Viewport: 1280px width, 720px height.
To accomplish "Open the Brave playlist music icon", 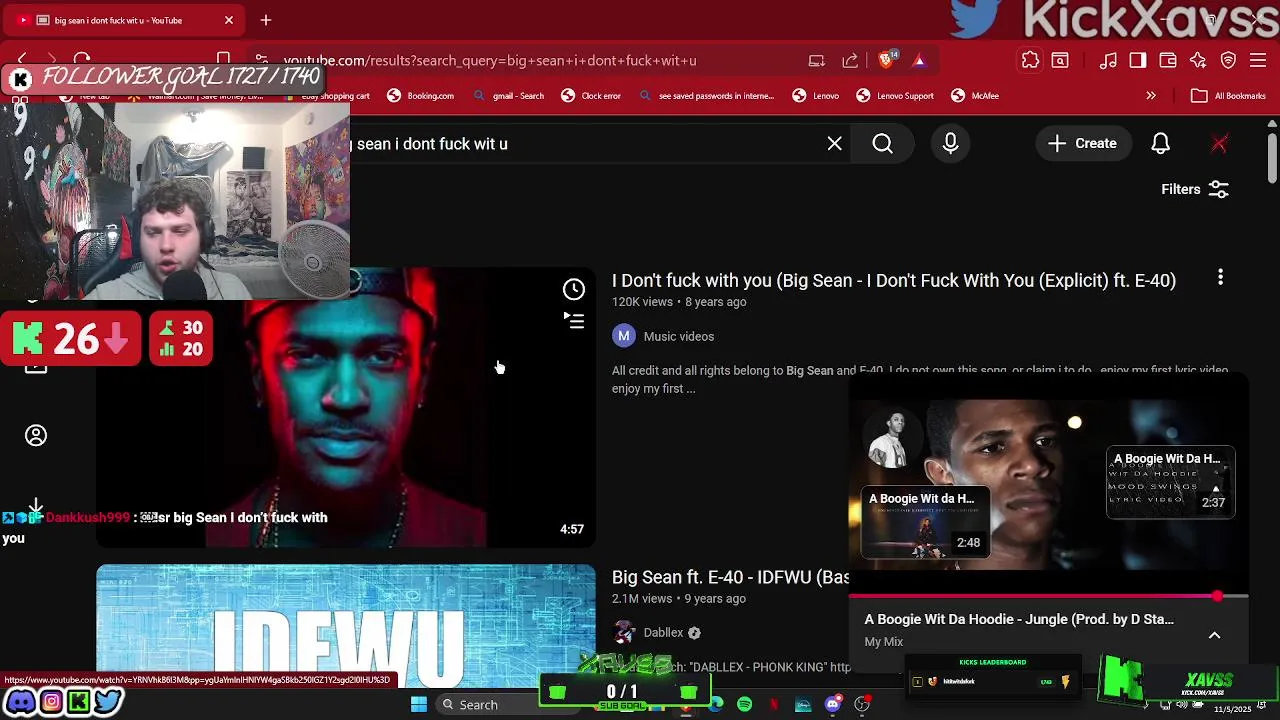I will (x=1108, y=60).
